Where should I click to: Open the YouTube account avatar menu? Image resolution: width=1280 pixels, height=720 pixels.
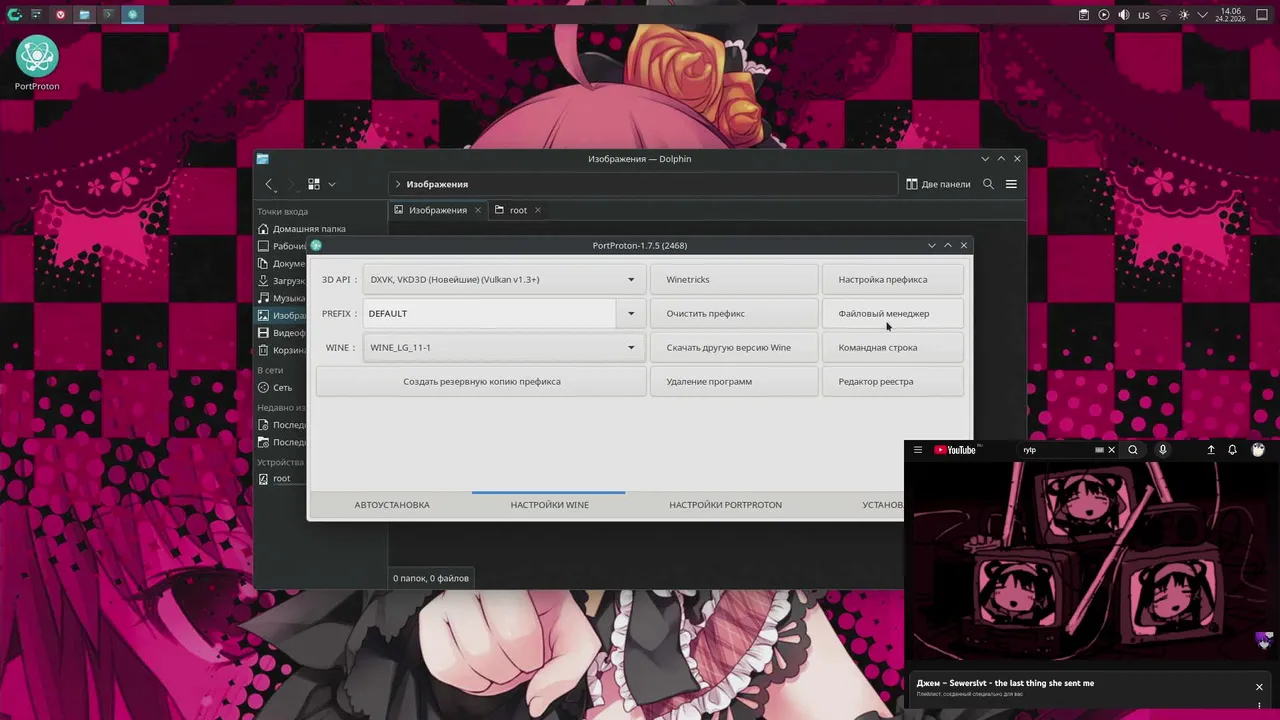1258,450
